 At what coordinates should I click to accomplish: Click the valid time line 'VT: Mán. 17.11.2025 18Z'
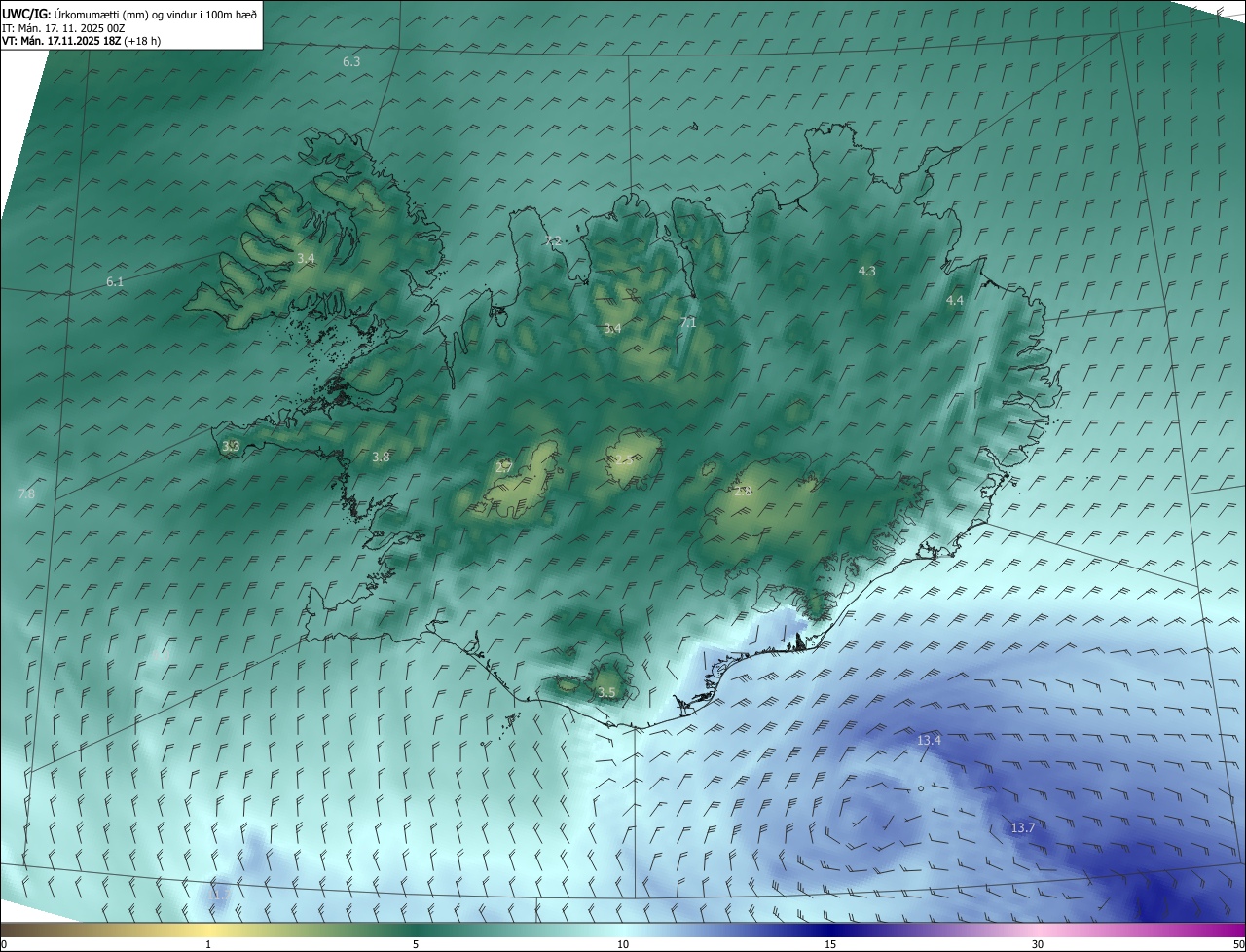[x=61, y=42]
